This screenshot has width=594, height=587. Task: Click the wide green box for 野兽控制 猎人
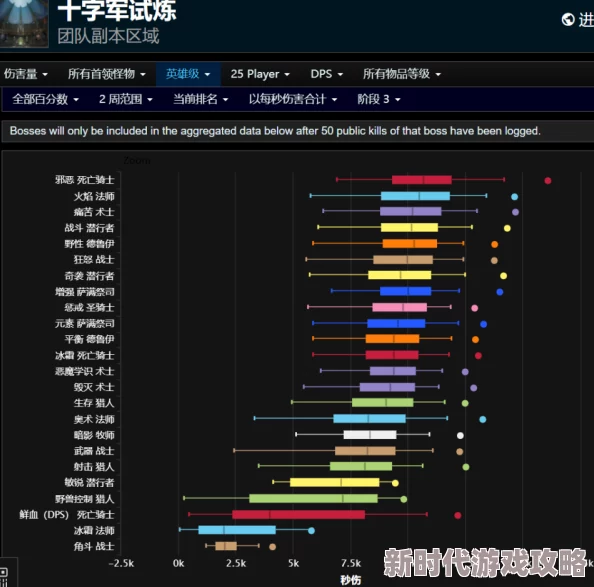pyautogui.click(x=313, y=498)
